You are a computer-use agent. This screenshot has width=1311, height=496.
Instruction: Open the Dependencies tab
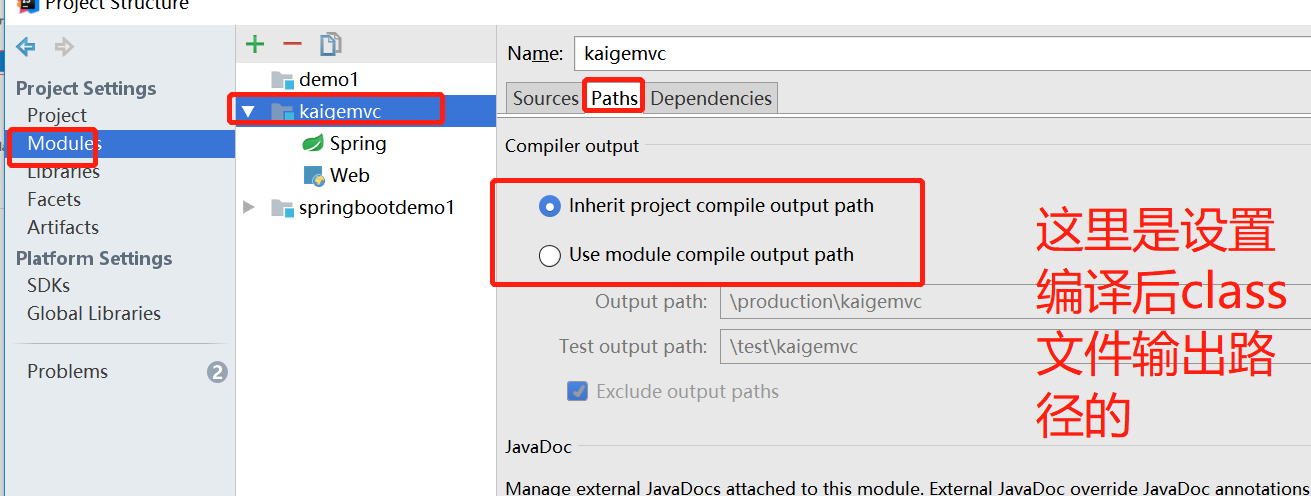[711, 98]
